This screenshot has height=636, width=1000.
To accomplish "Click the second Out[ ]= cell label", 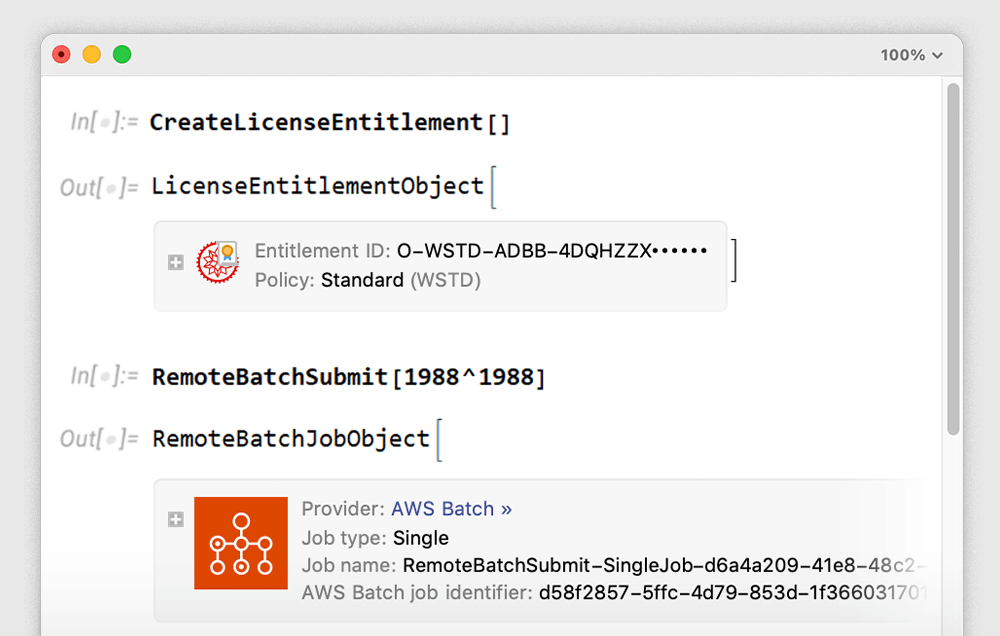I will coord(99,439).
